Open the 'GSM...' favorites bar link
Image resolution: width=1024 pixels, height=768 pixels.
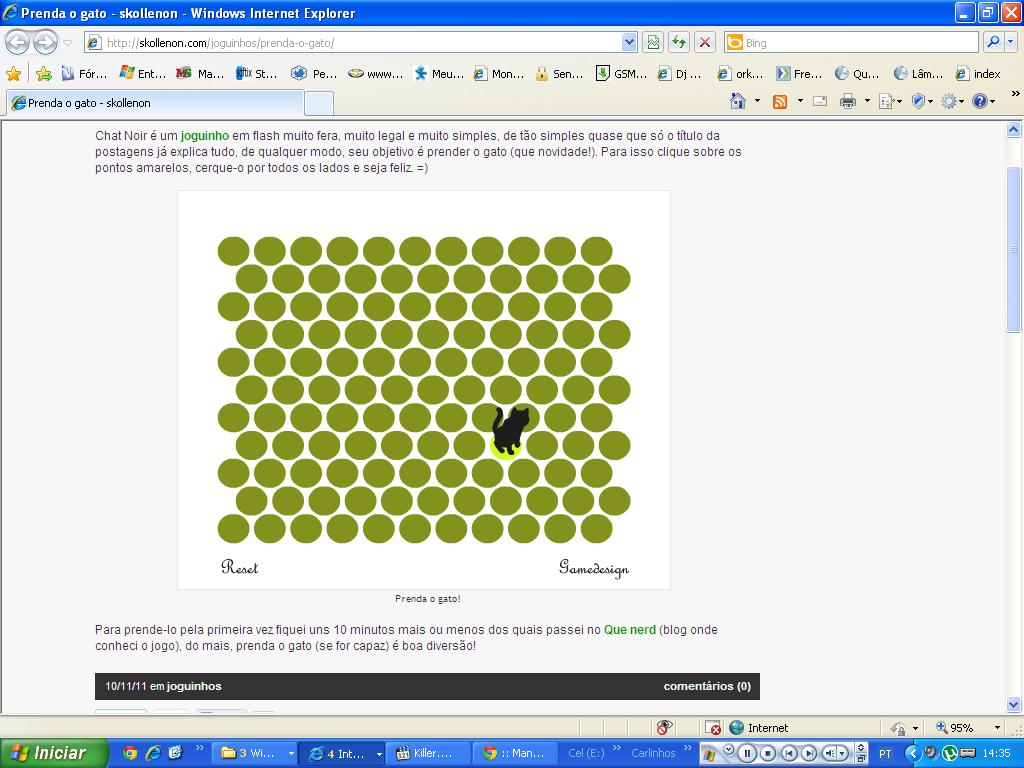pyautogui.click(x=621, y=74)
